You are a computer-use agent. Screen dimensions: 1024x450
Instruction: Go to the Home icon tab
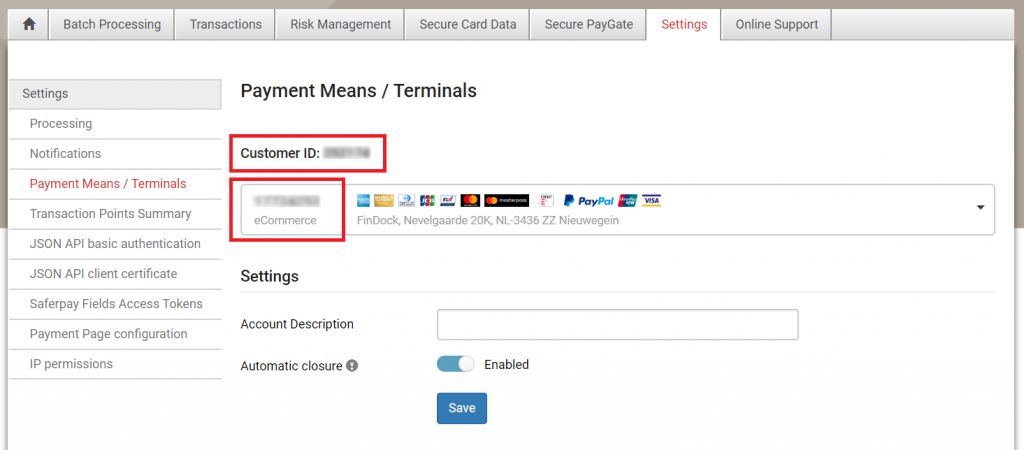[28, 25]
